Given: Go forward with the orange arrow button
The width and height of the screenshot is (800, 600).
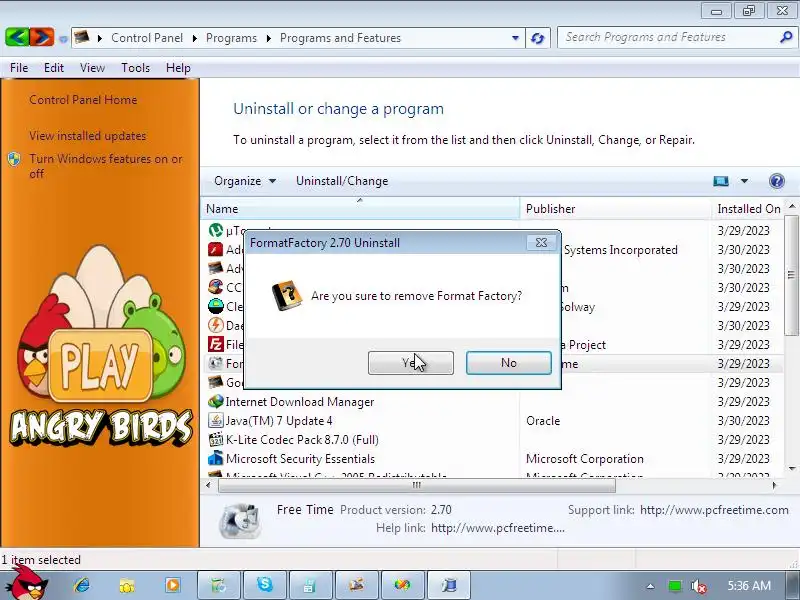Looking at the screenshot, I should point(42,37).
